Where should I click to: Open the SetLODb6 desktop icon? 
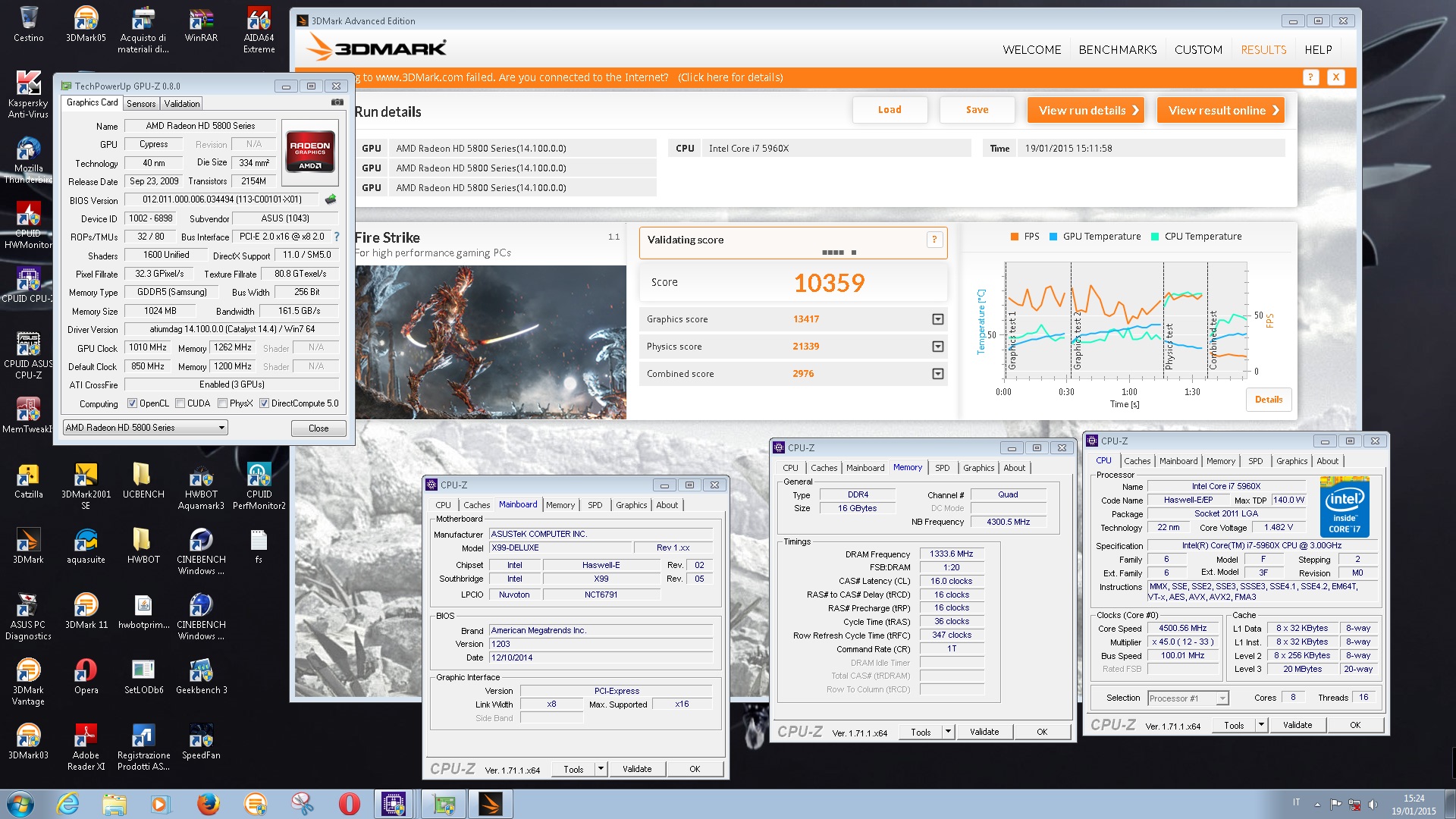click(143, 676)
